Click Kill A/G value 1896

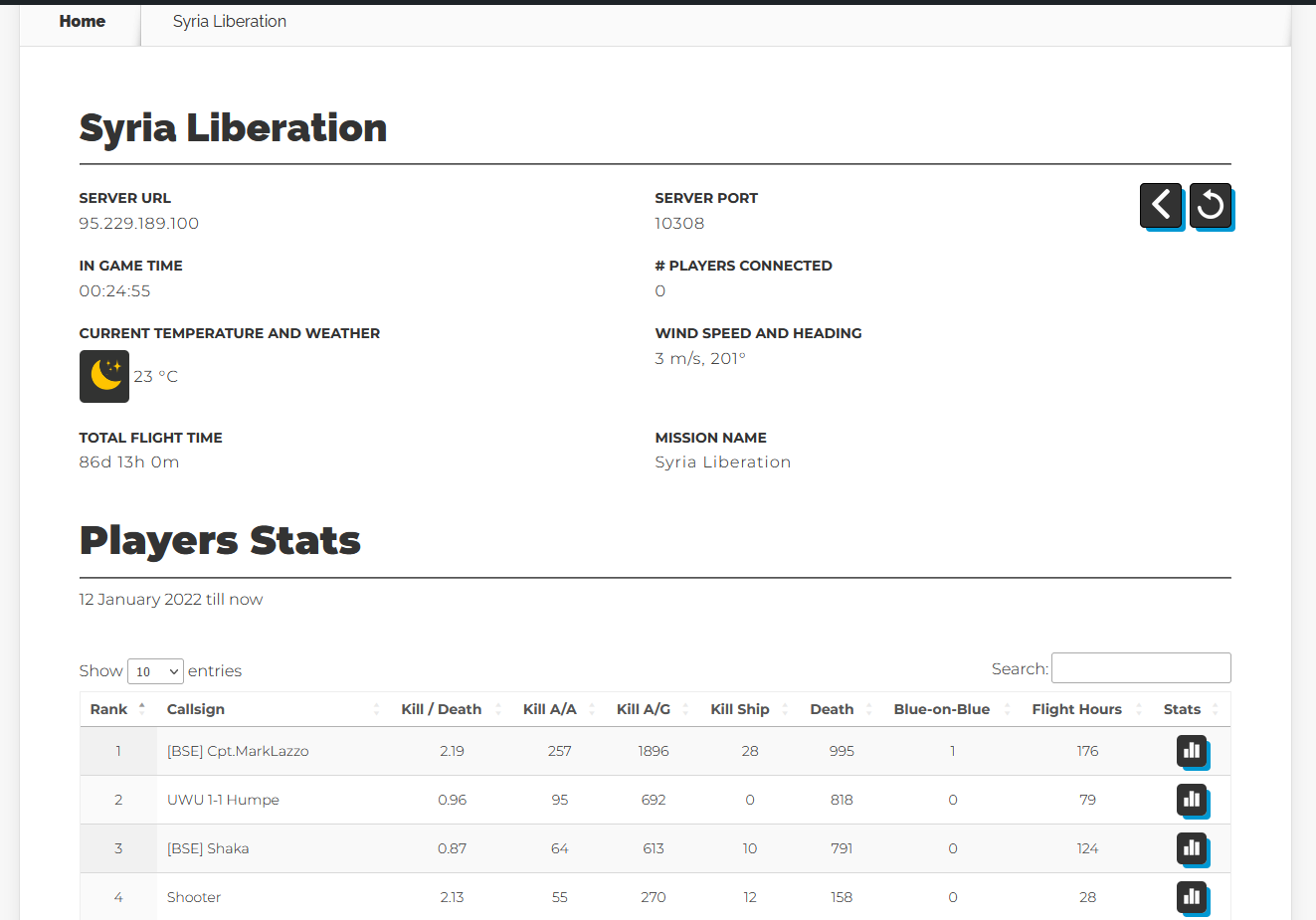tap(654, 751)
